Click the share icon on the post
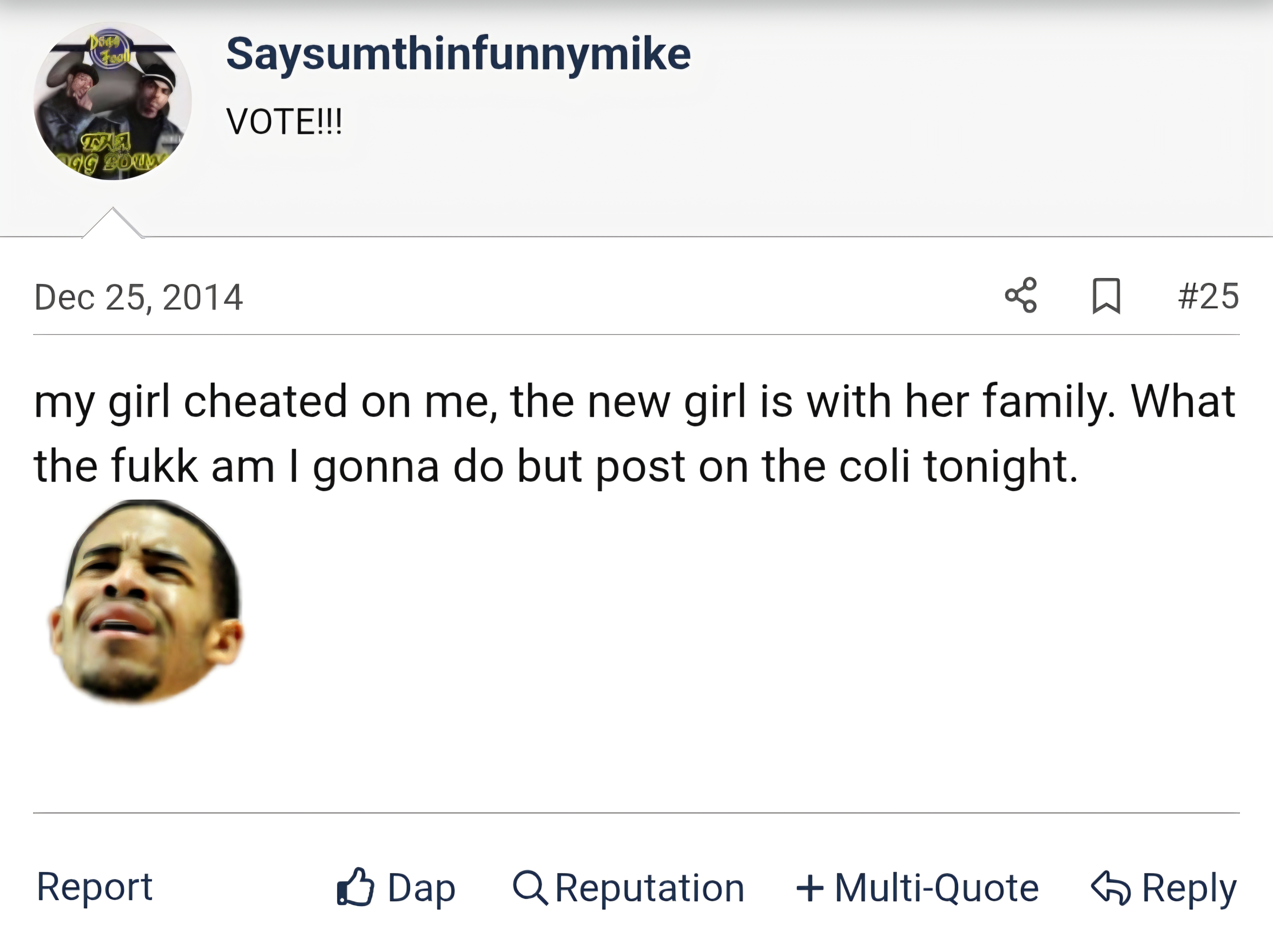Viewport: 1273px width, 952px height. [1021, 295]
